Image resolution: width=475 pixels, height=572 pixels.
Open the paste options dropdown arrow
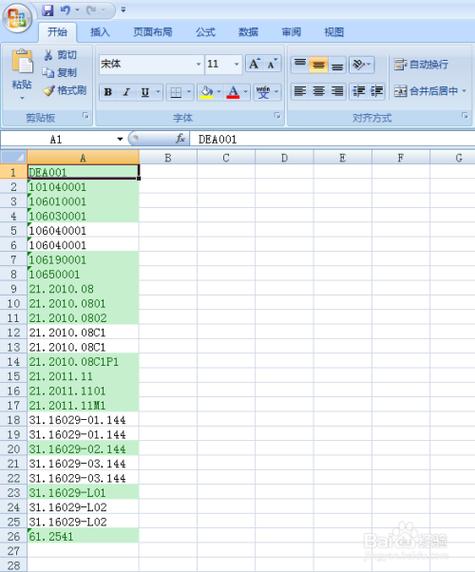click(x=22, y=98)
